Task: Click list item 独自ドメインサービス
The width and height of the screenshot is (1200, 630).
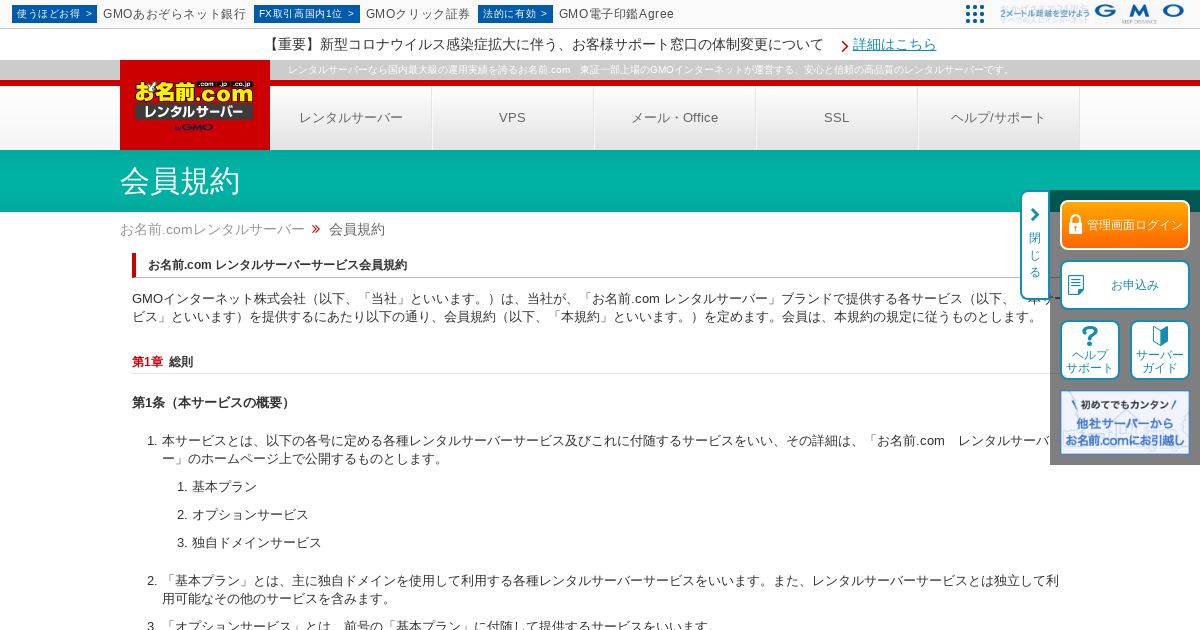Action: coord(257,543)
